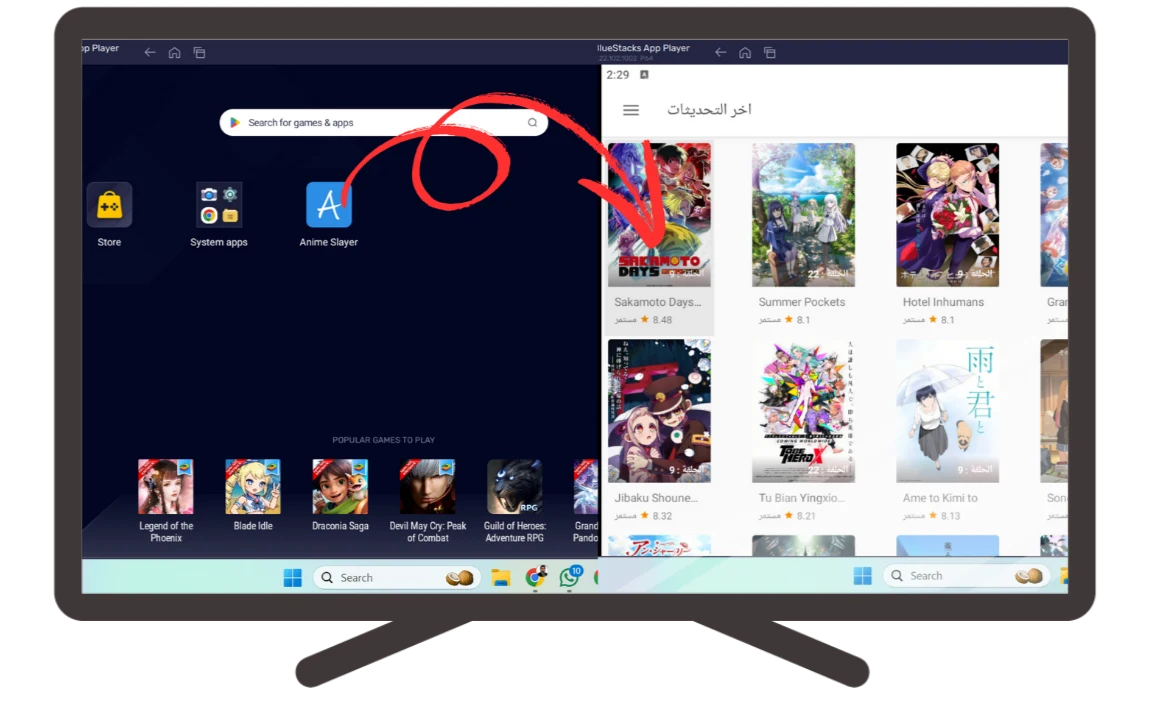Open the Tu Bian Yingxiong poster
The height and width of the screenshot is (720, 1150).
[803, 411]
